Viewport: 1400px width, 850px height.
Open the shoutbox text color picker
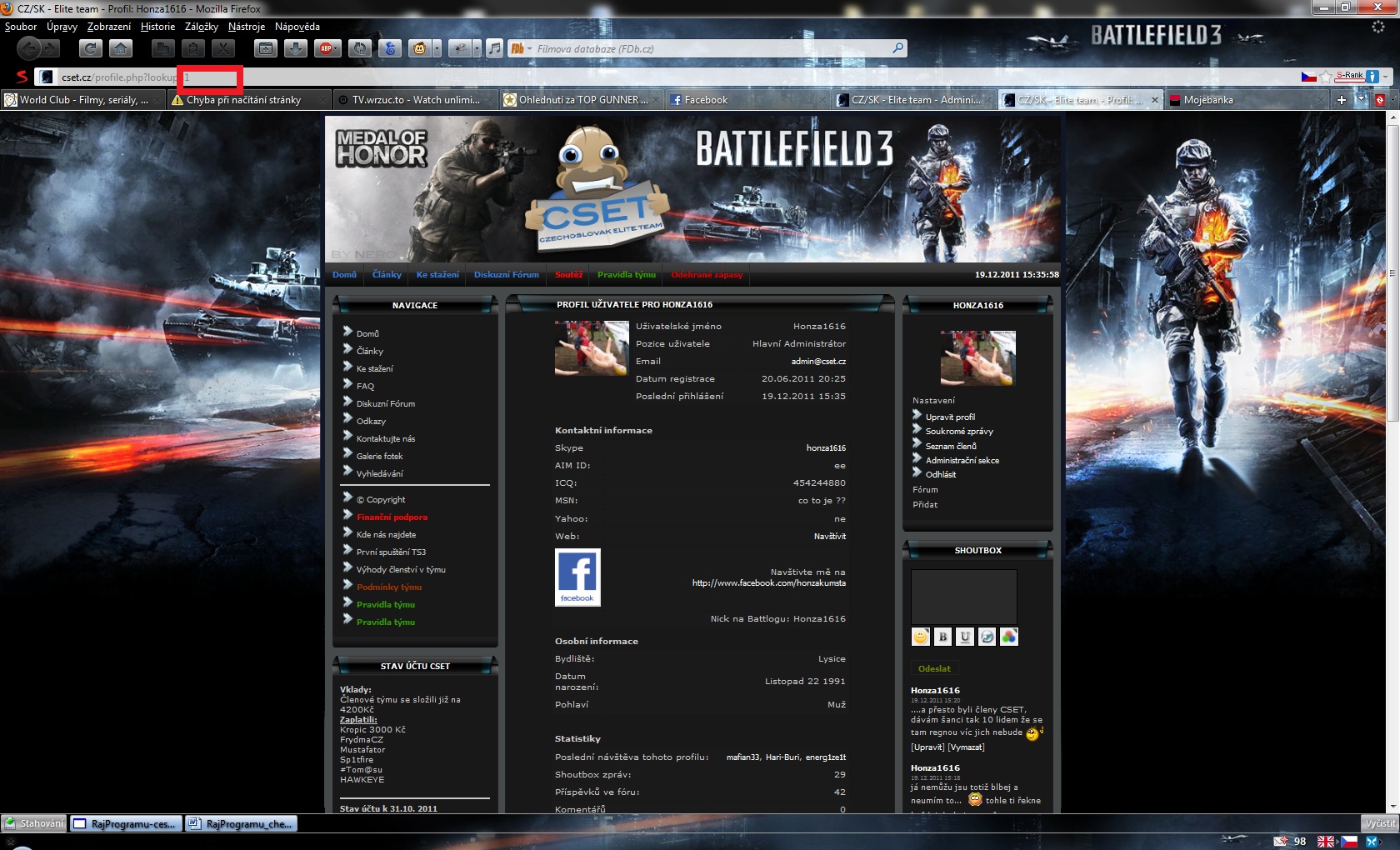pos(1009,637)
